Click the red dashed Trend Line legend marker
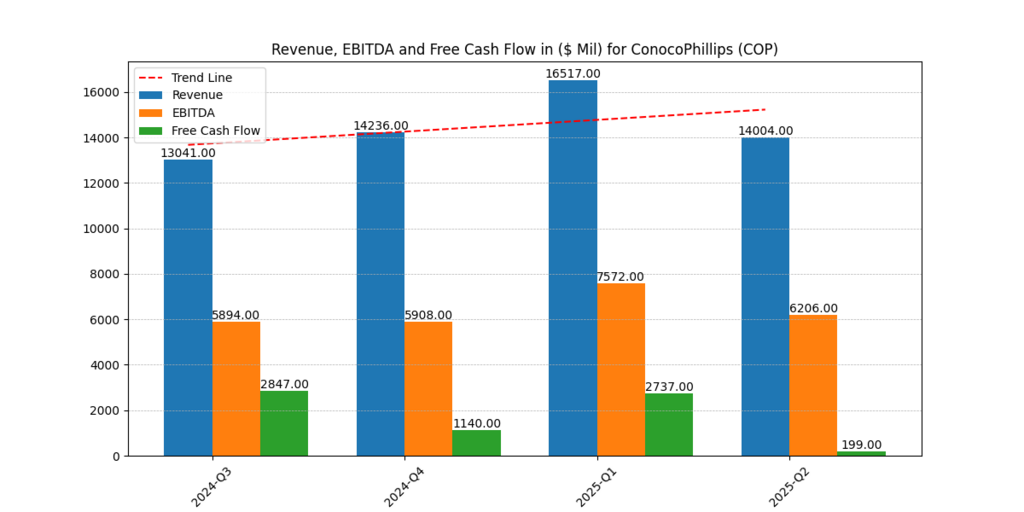This screenshot has height=512, width=1024. pyautogui.click(x=152, y=77)
